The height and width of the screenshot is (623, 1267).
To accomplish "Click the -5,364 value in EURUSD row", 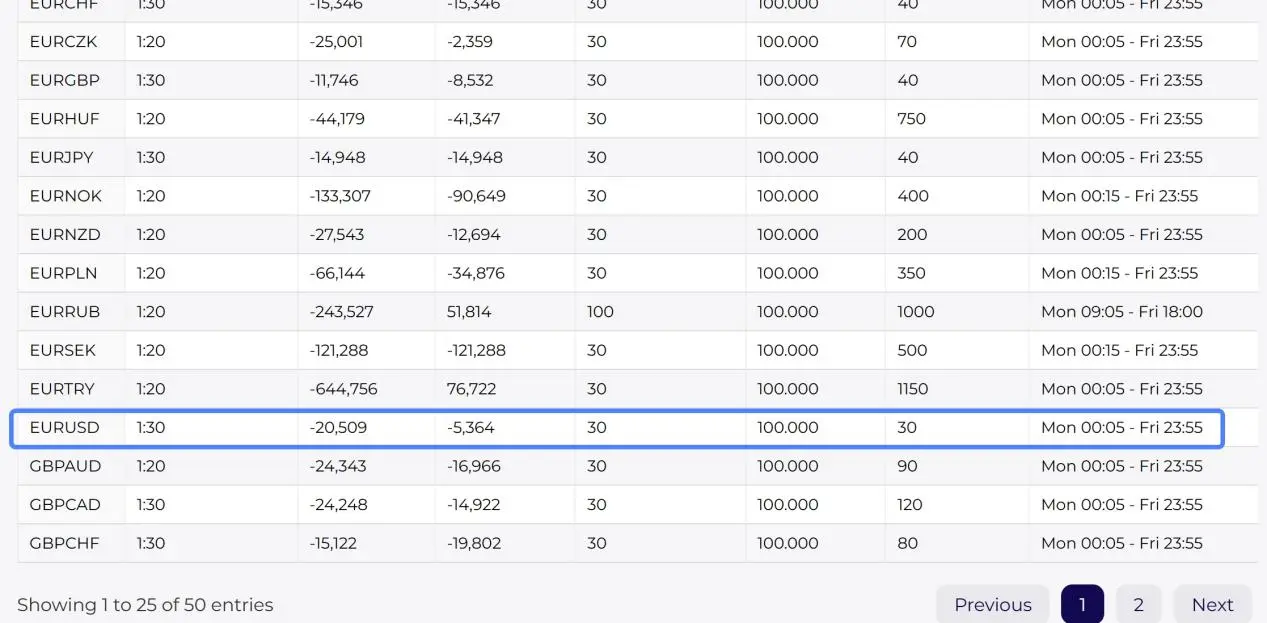I will click(x=471, y=427).
